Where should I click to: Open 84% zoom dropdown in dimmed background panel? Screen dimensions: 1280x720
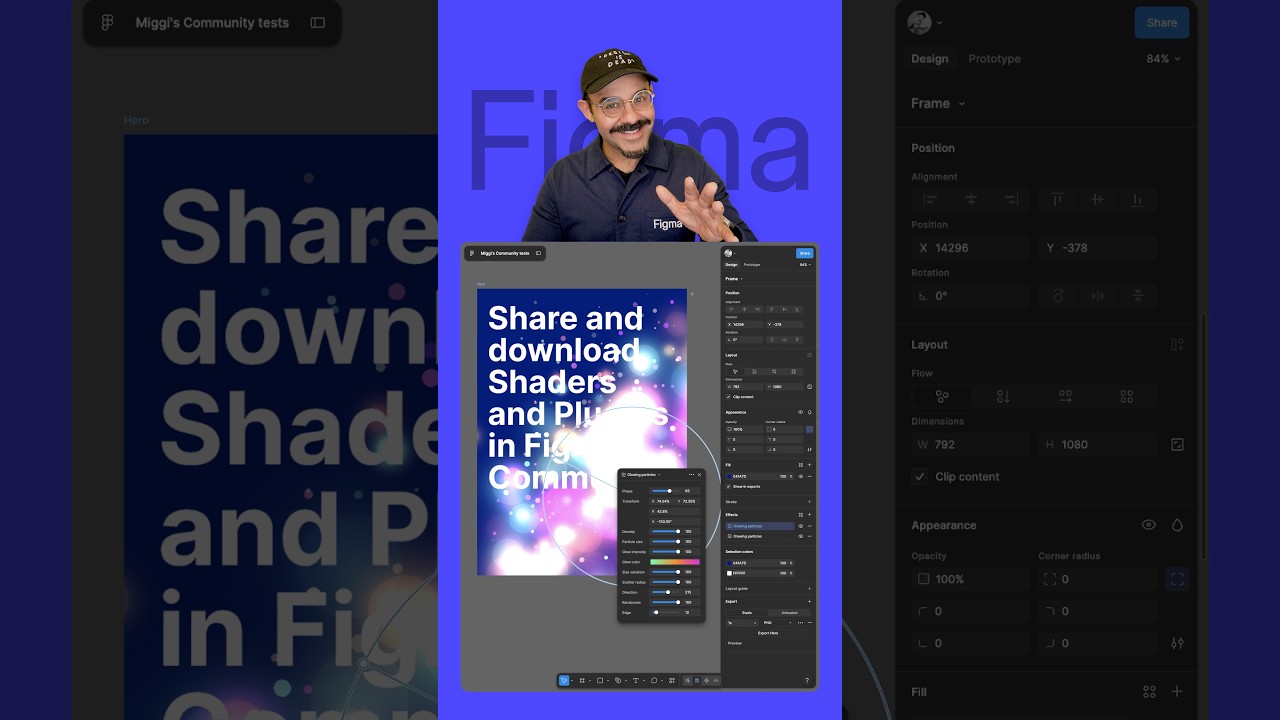pos(1163,58)
